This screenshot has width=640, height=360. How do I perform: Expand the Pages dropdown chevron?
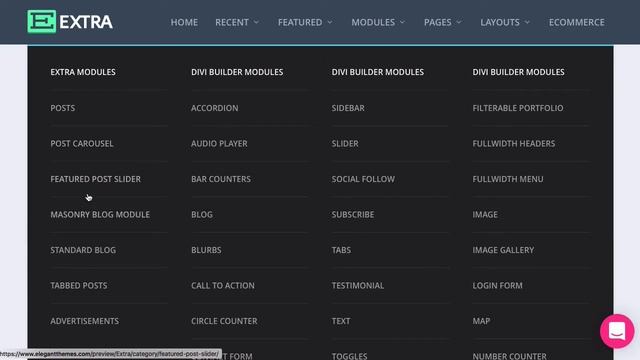click(459, 22)
